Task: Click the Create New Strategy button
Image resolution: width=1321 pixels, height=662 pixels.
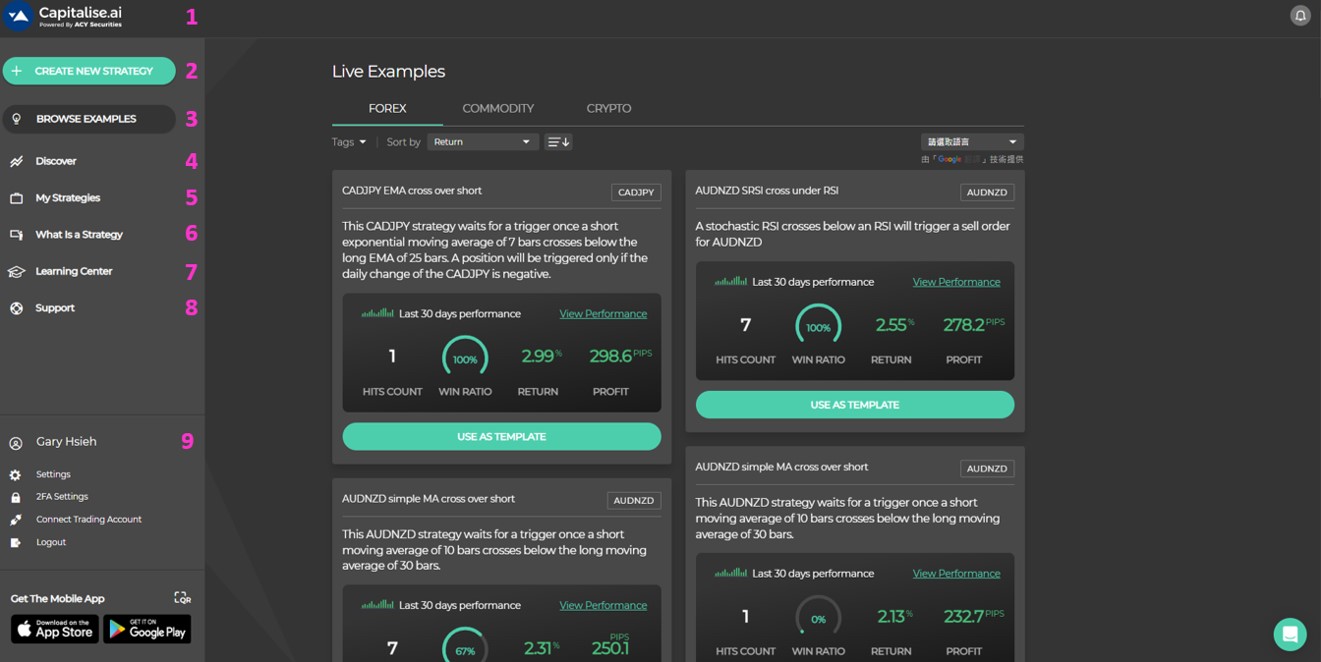Action: click(89, 71)
